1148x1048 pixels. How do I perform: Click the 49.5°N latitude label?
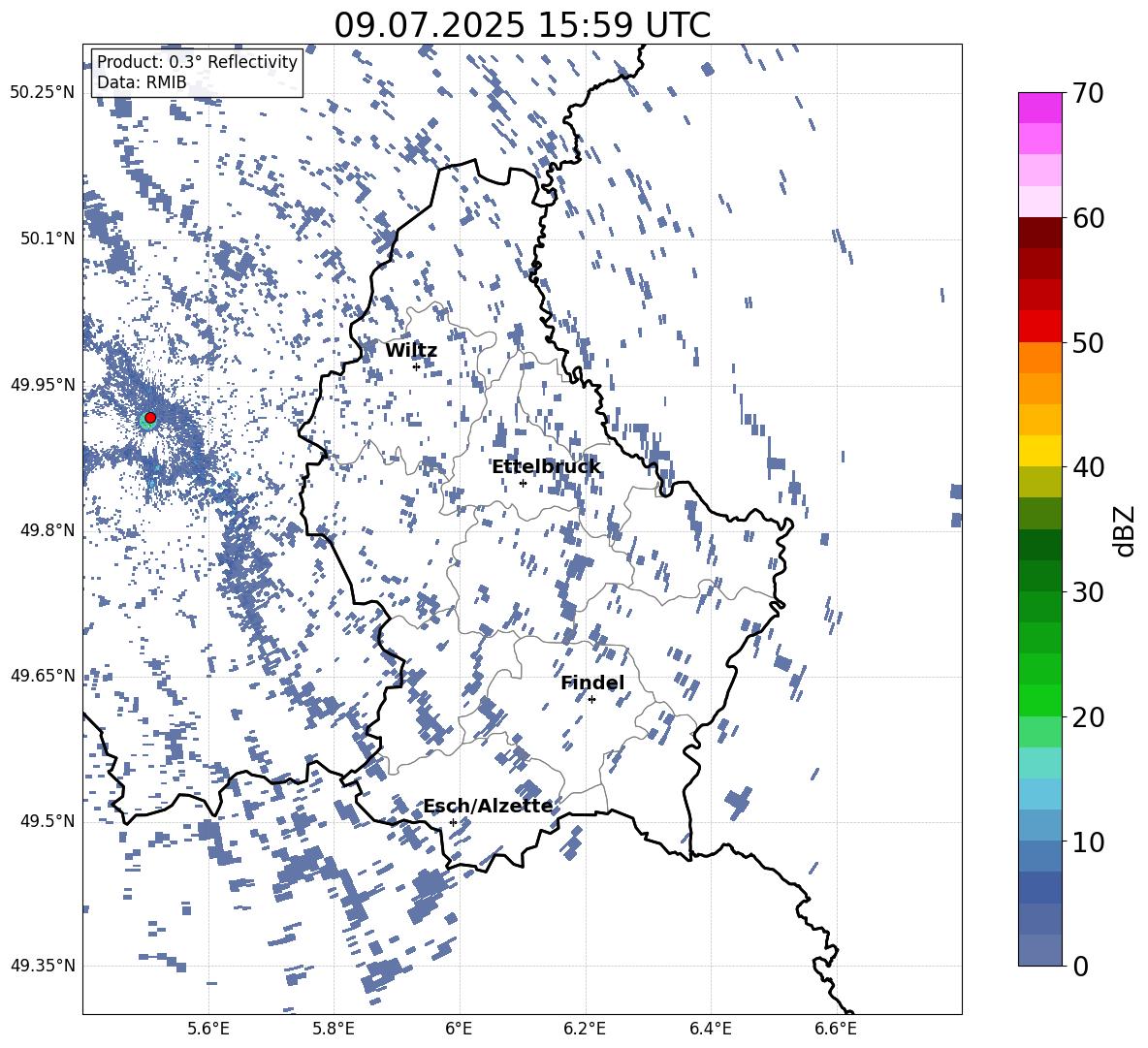pos(48,821)
